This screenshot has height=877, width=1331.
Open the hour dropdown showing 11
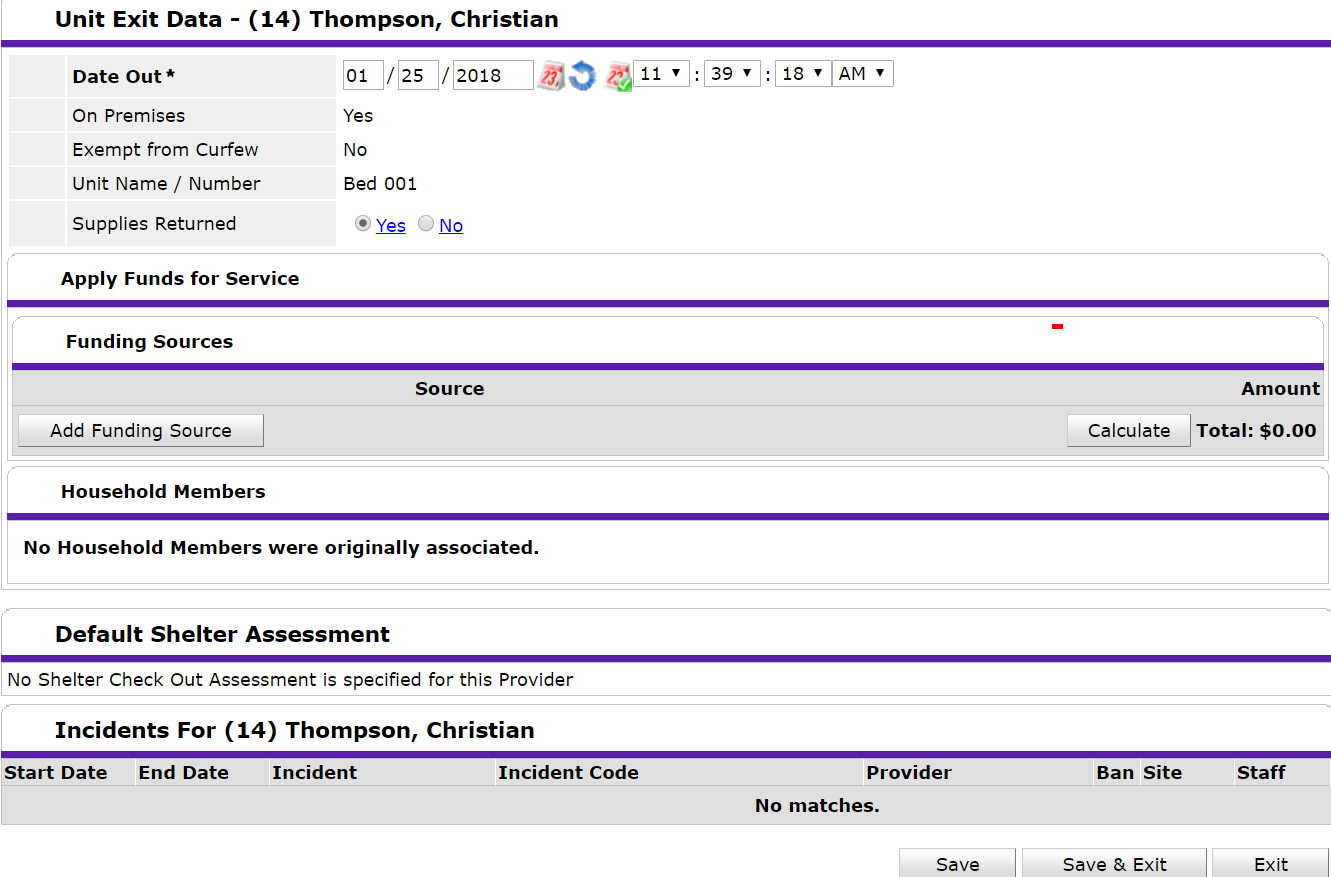[x=661, y=74]
